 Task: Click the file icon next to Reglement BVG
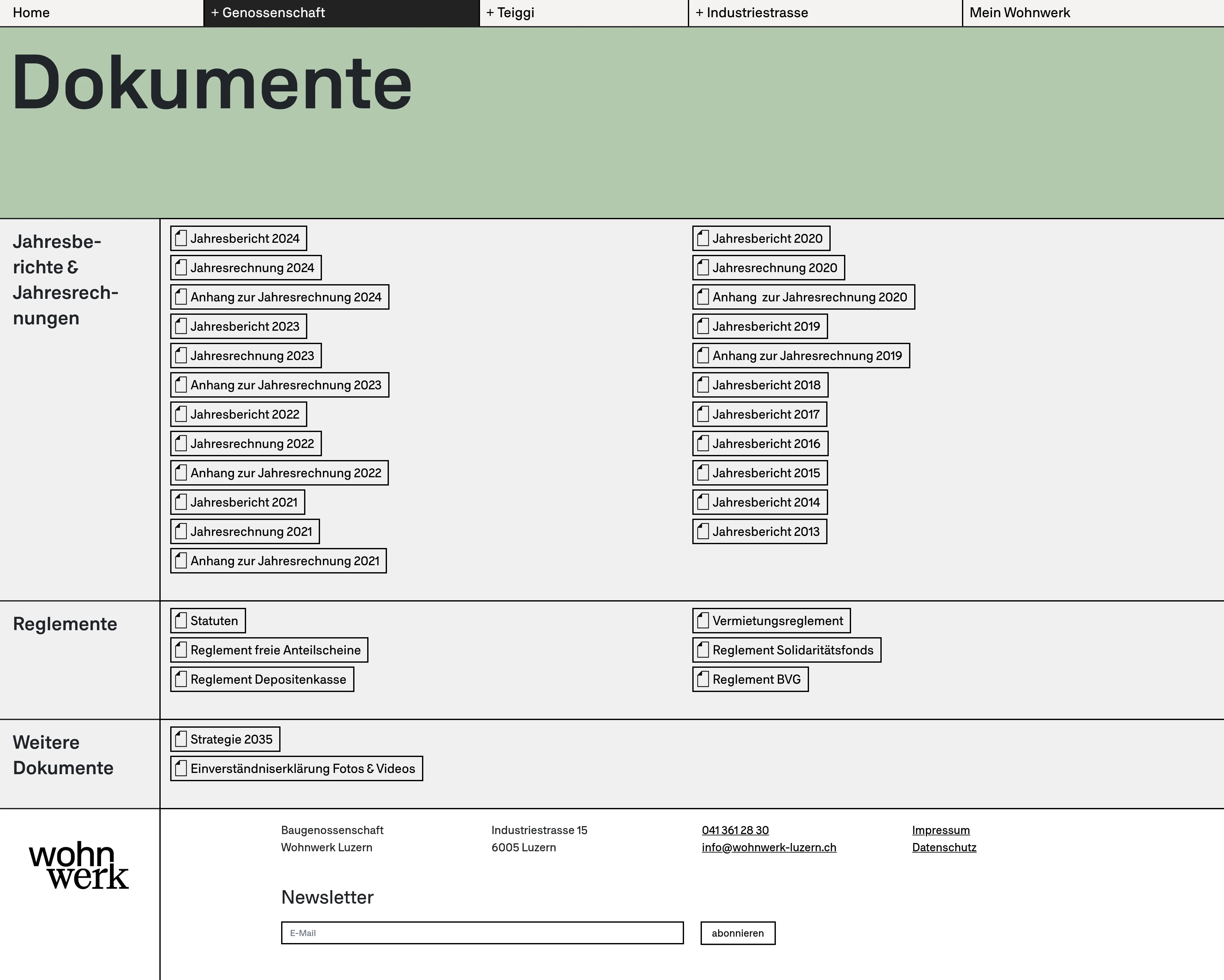(703, 679)
